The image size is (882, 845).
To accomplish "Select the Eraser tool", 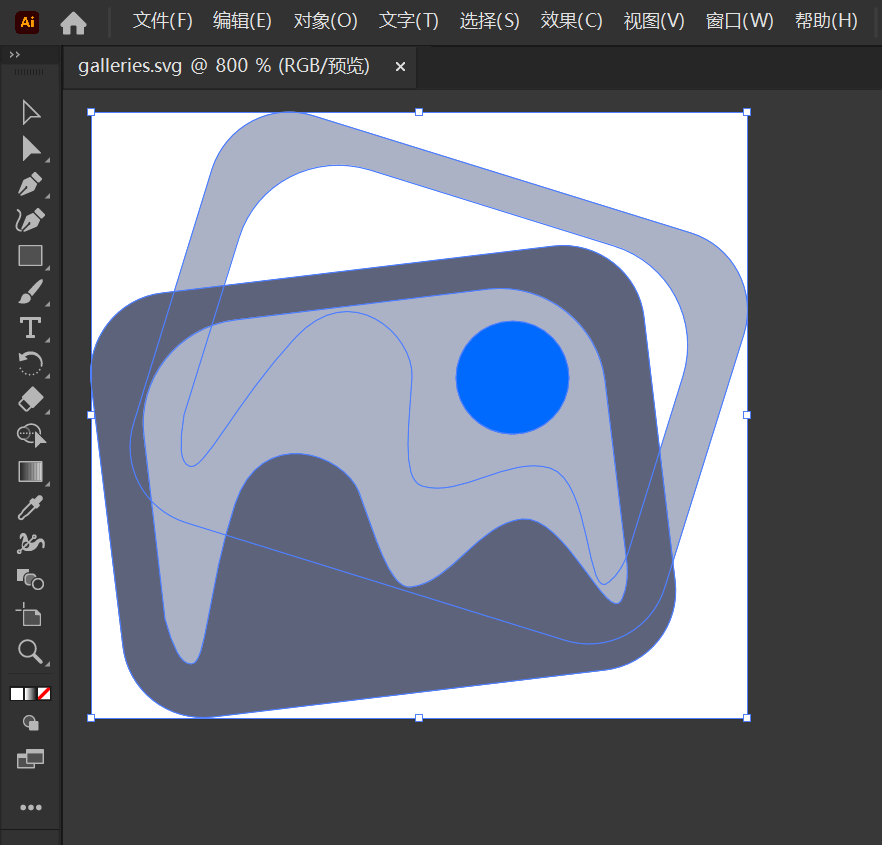I will tap(30, 399).
